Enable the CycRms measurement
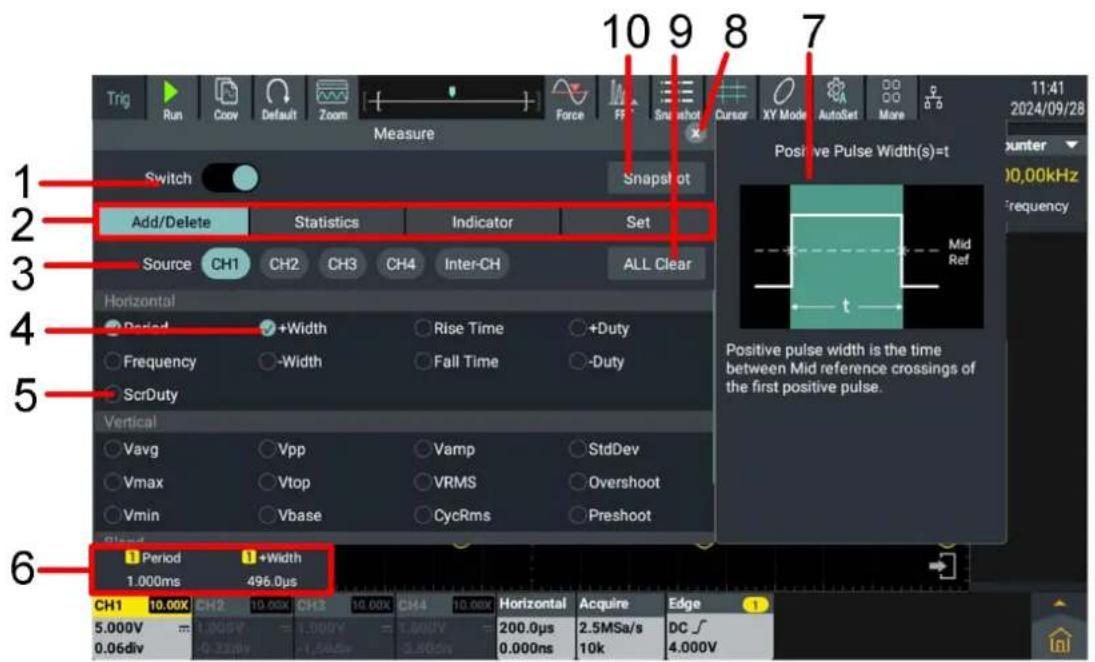The width and height of the screenshot is (1095, 662). 422,515
